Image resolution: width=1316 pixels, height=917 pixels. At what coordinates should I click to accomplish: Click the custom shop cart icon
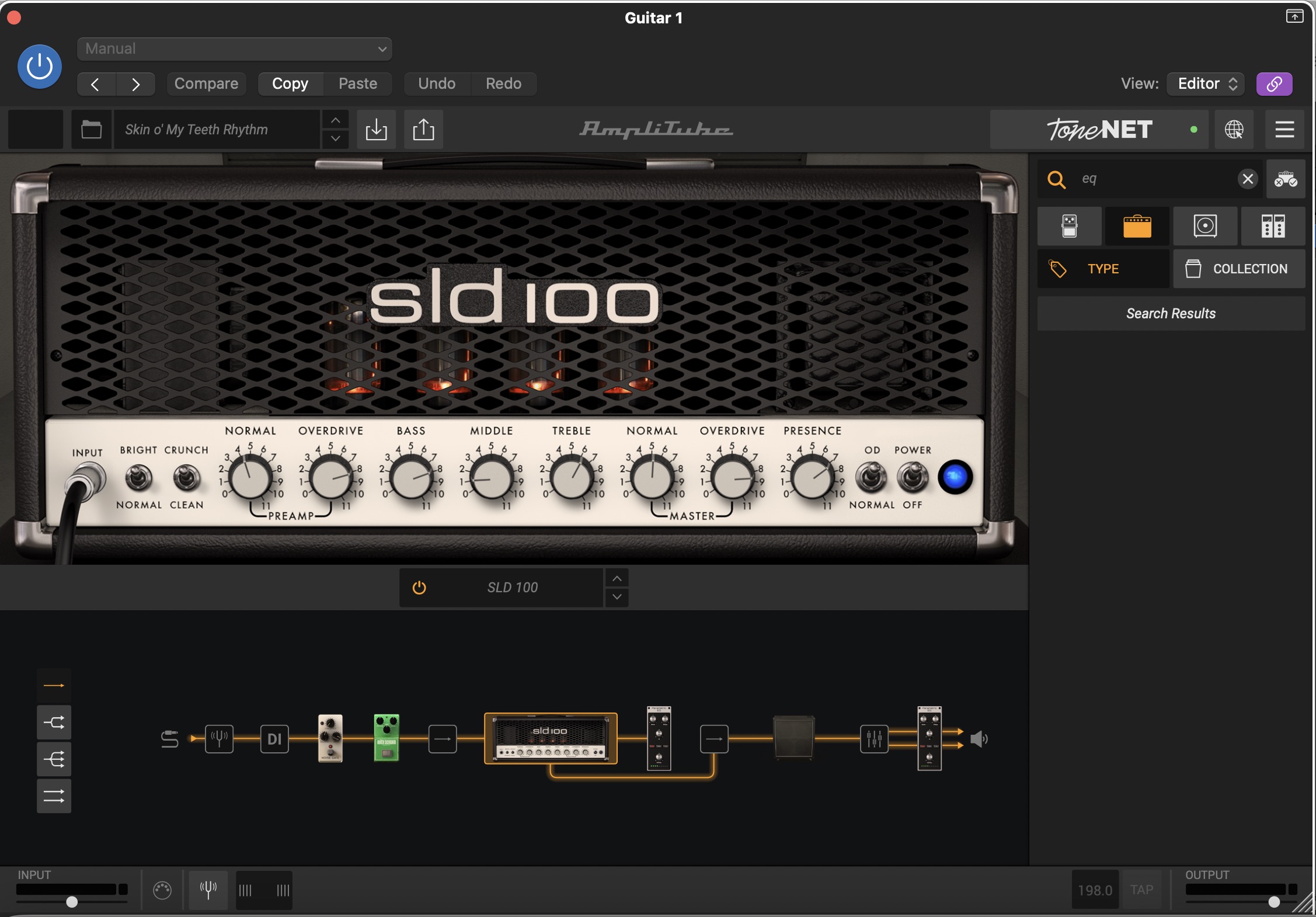(1286, 179)
